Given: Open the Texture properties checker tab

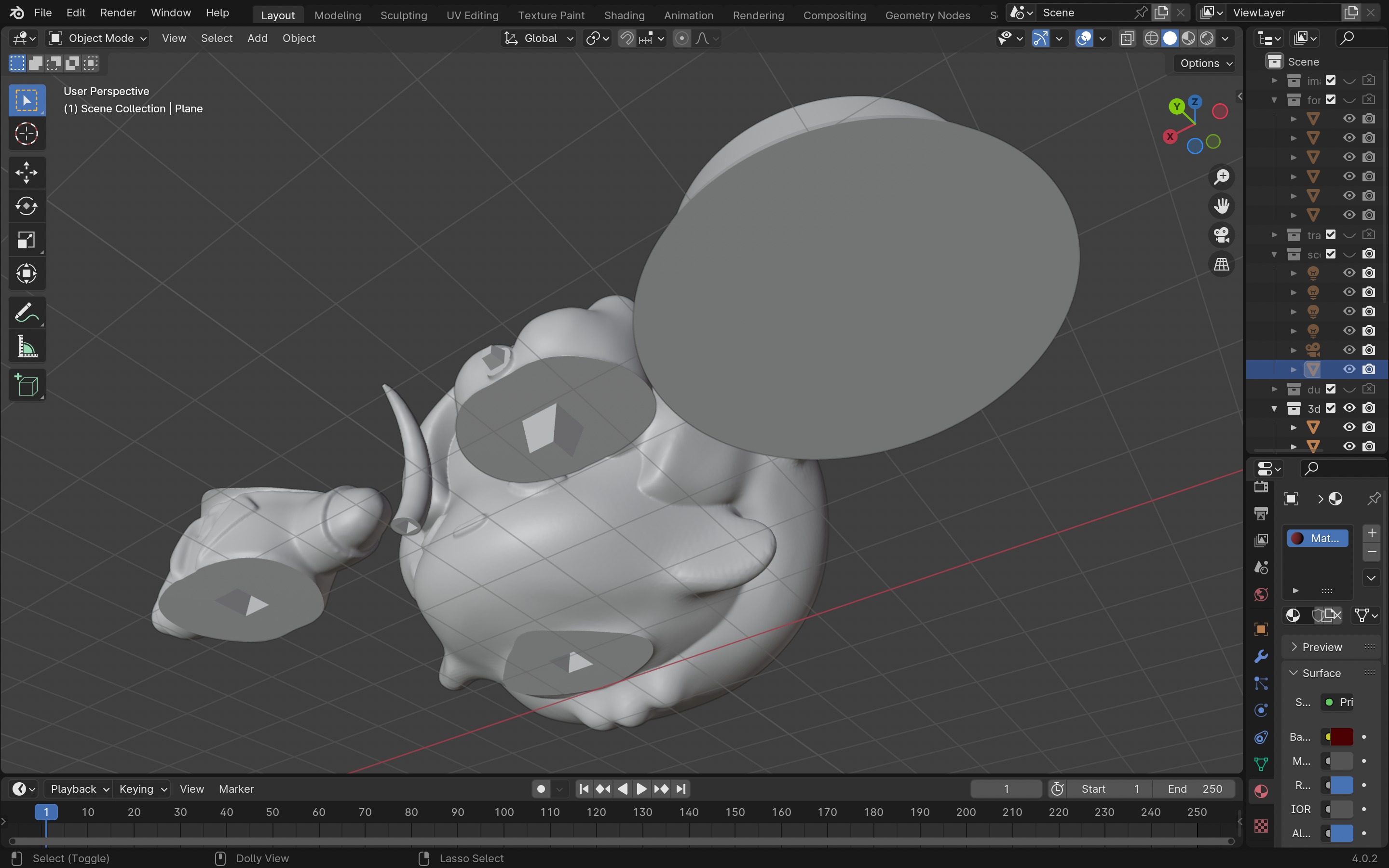Looking at the screenshot, I should coord(1261,826).
